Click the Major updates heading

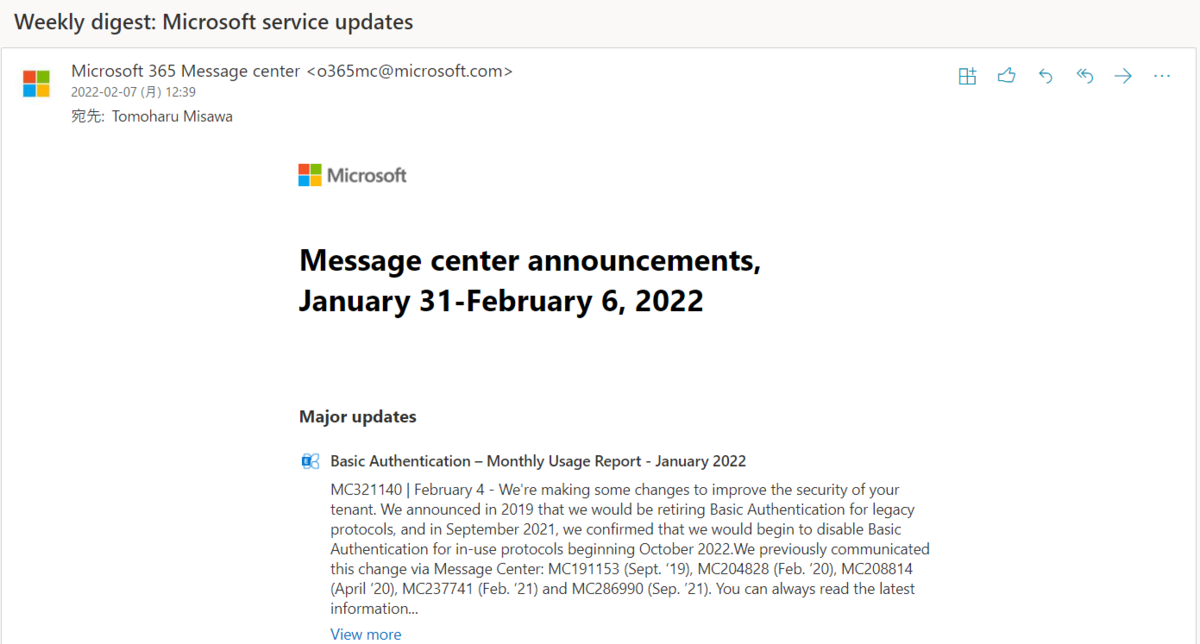point(357,417)
